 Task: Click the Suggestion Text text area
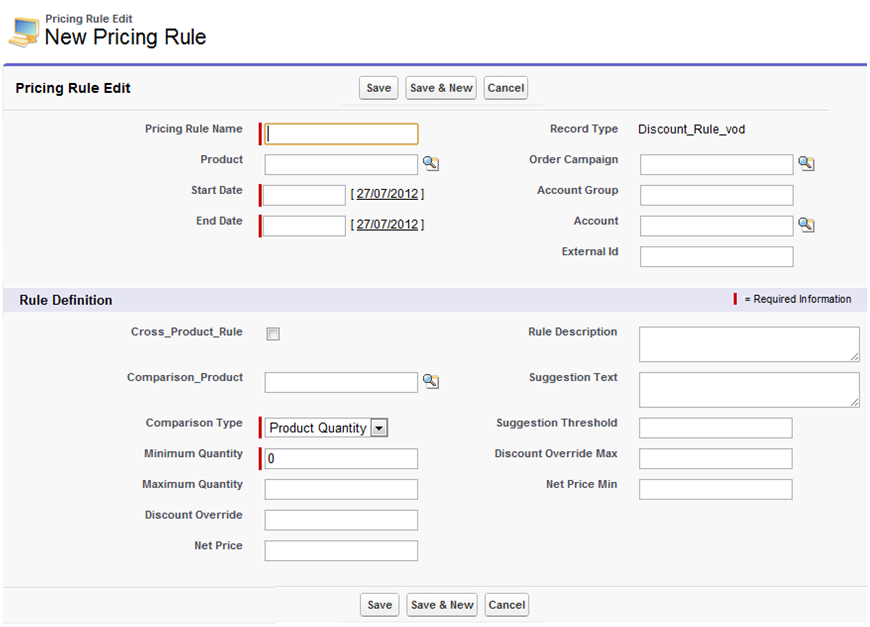748,389
